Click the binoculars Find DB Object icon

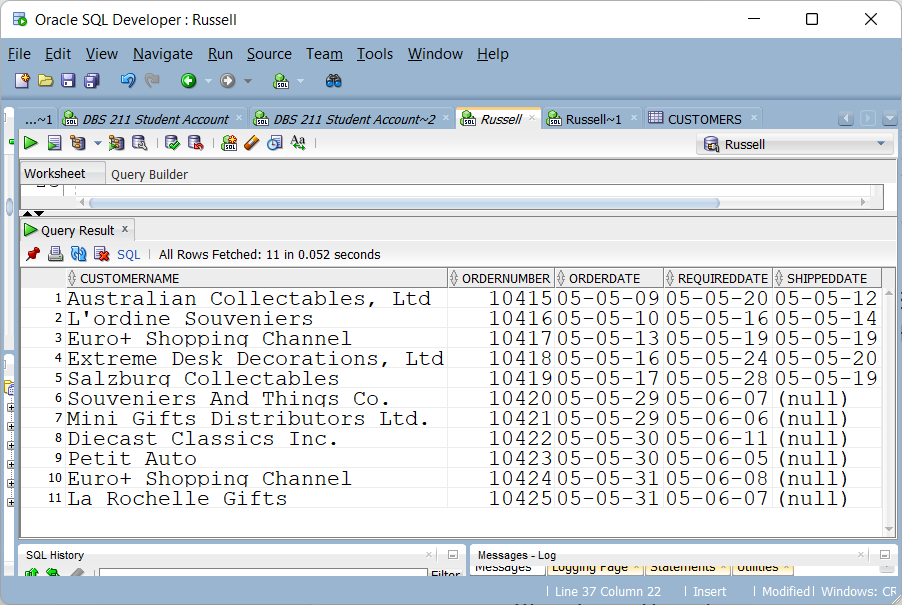click(x=334, y=81)
